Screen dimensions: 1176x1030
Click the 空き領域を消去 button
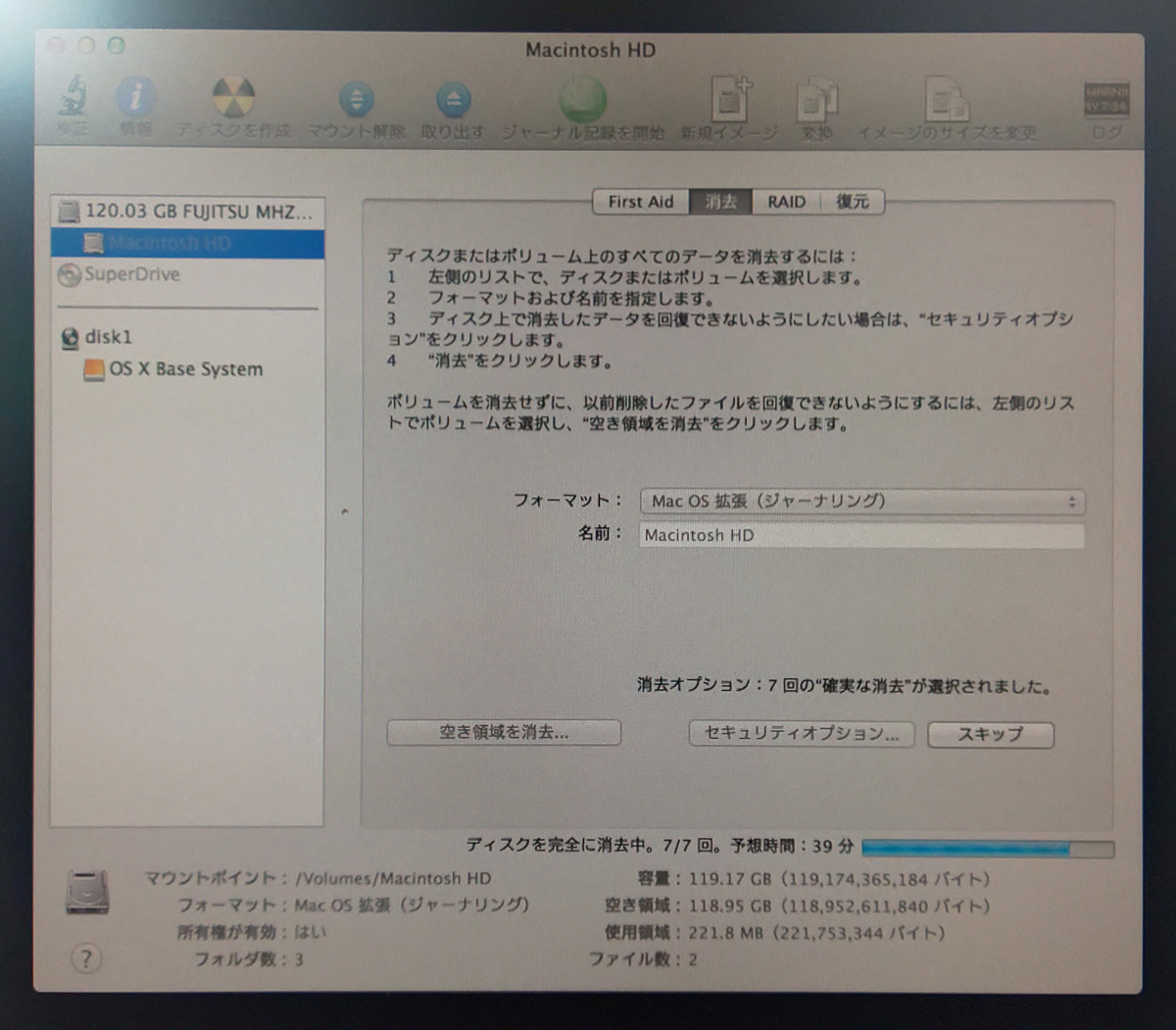tap(504, 733)
